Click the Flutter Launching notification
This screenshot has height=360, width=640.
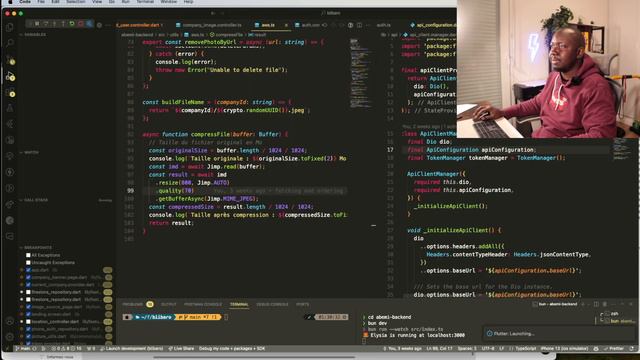click(x=560, y=333)
